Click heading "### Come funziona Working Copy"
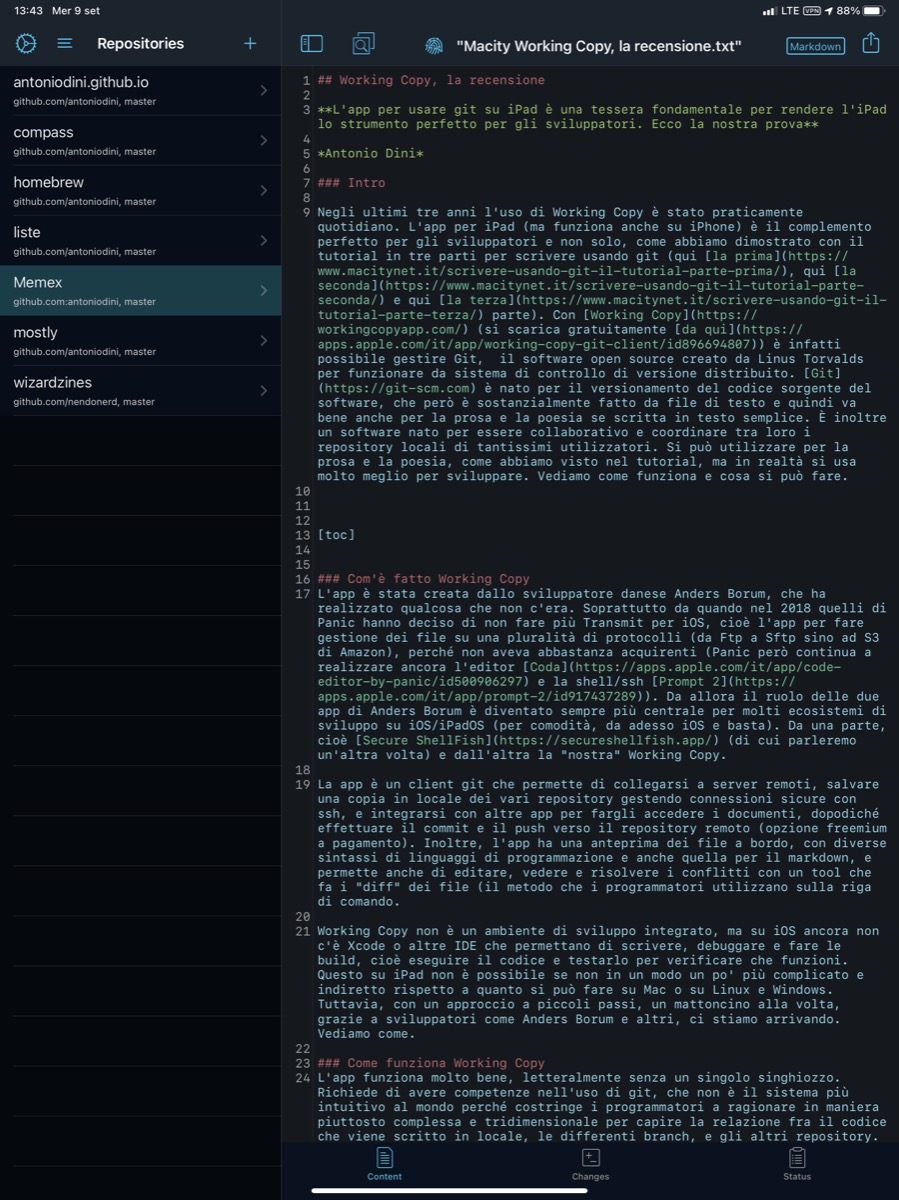 [431, 1063]
